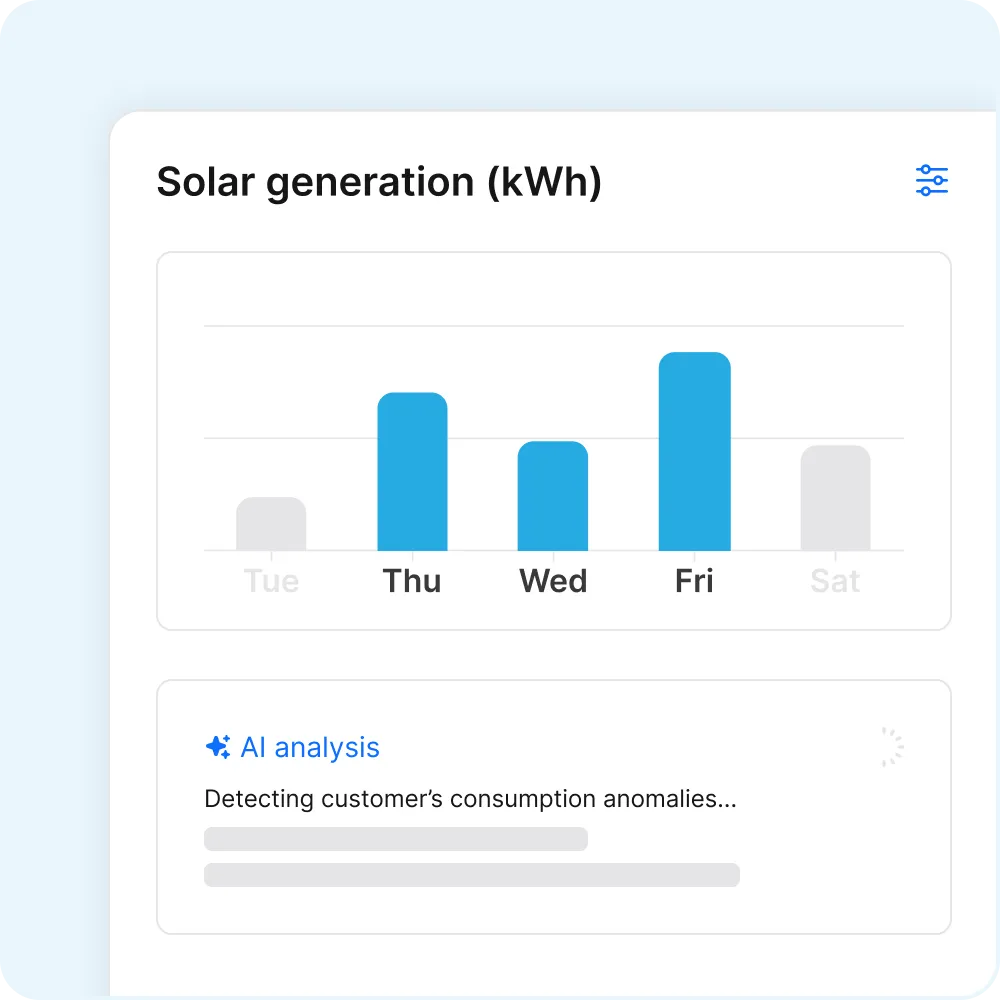
Task: Click the AI analysis sparkle icon
Action: click(x=217, y=747)
